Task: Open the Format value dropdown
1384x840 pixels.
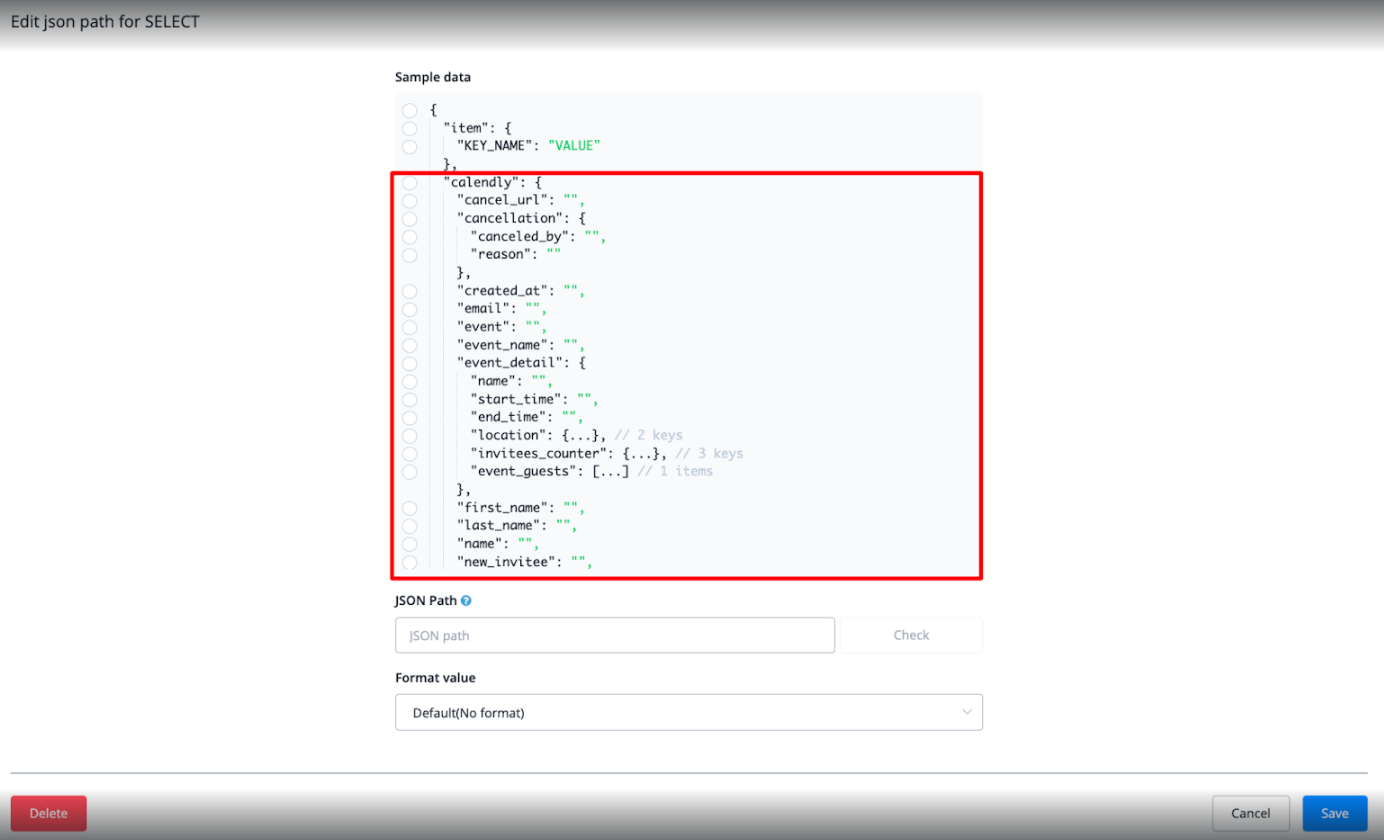Action: pos(688,712)
